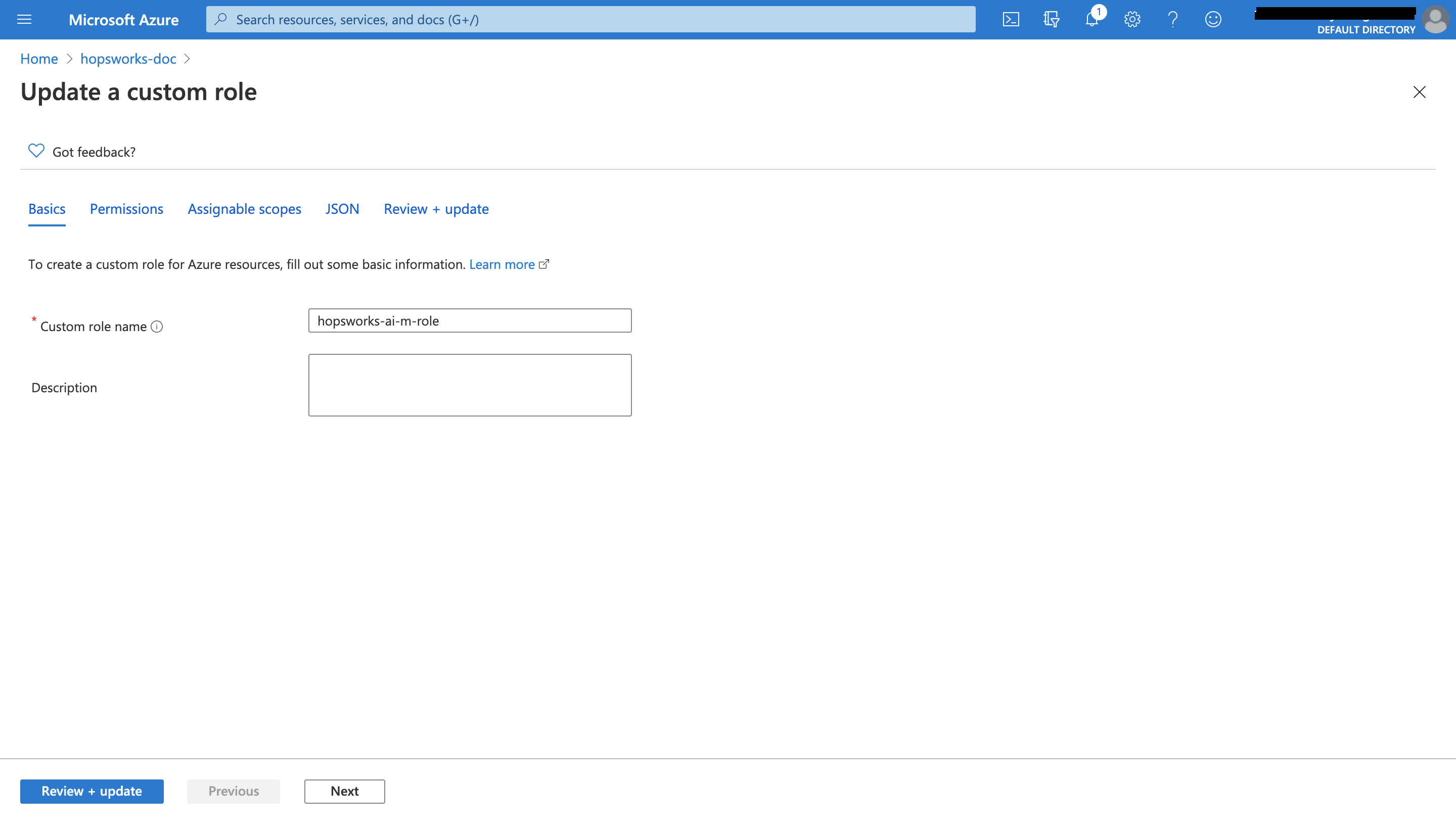This screenshot has width=1456, height=829.
Task: Click the Review + update button
Action: coord(91,791)
